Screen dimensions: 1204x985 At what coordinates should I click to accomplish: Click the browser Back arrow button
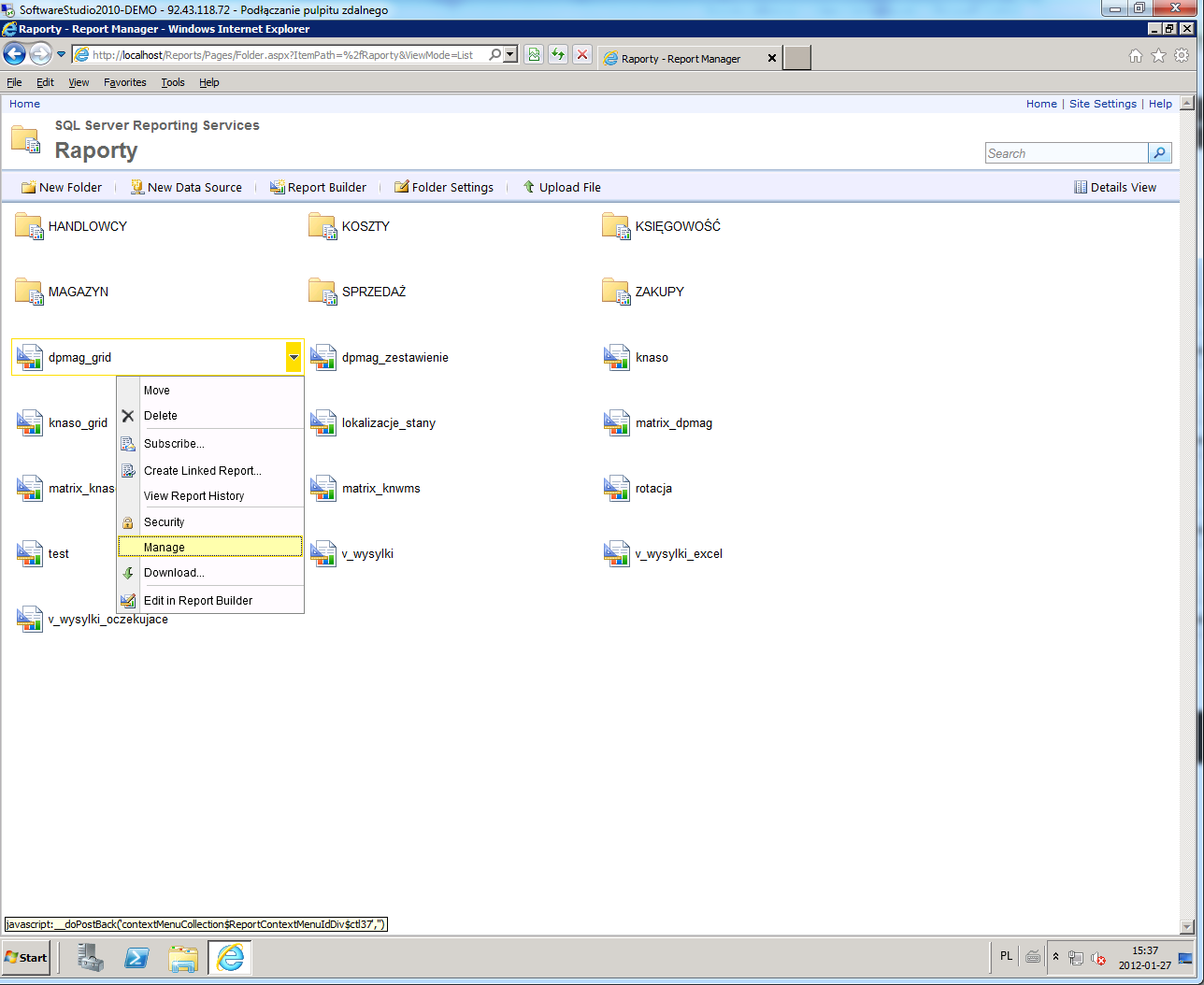click(15, 54)
